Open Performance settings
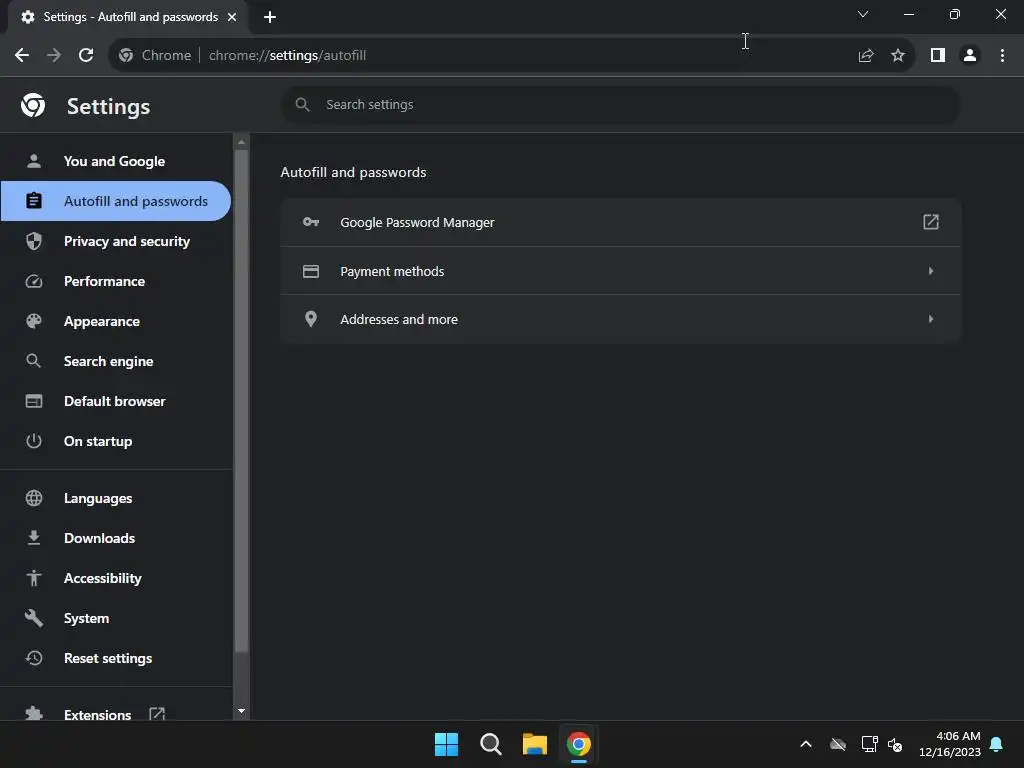 (x=116, y=281)
